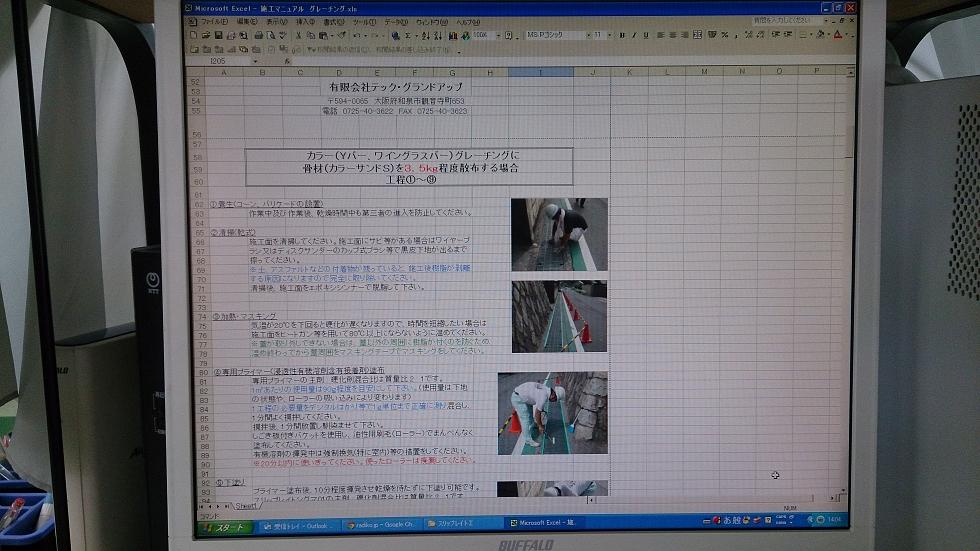Switch to radiko.jp Google Chrome window
This screenshot has width=980, height=551.
[380, 525]
